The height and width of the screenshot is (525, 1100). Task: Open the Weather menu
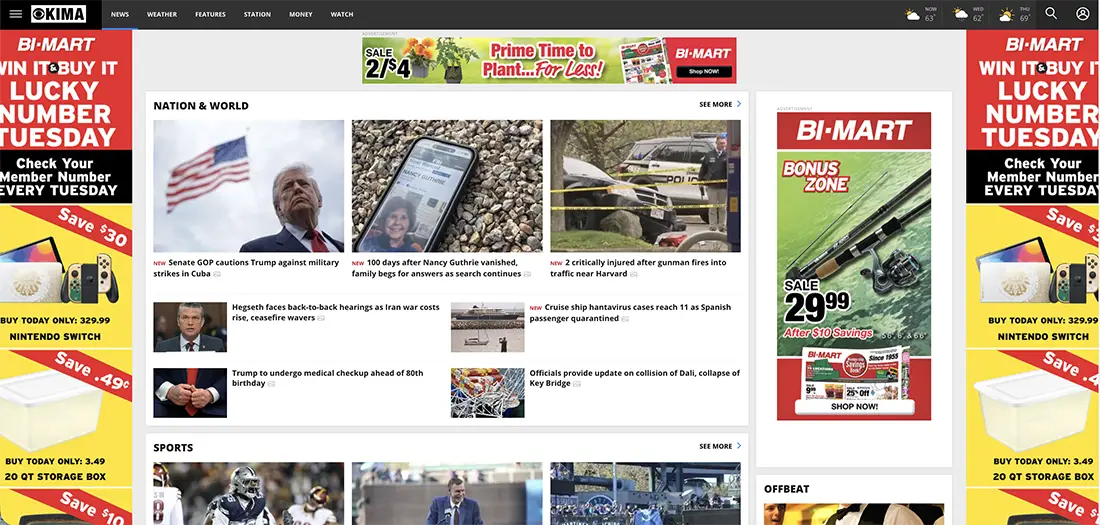162,14
